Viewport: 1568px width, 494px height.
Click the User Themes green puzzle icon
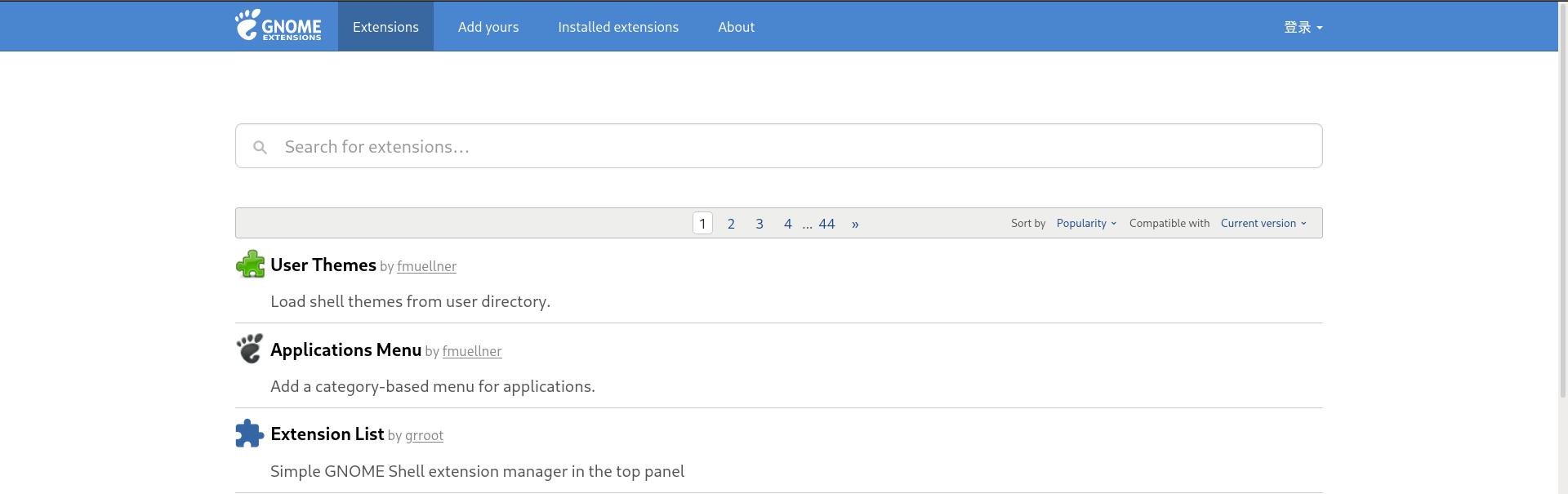250,264
